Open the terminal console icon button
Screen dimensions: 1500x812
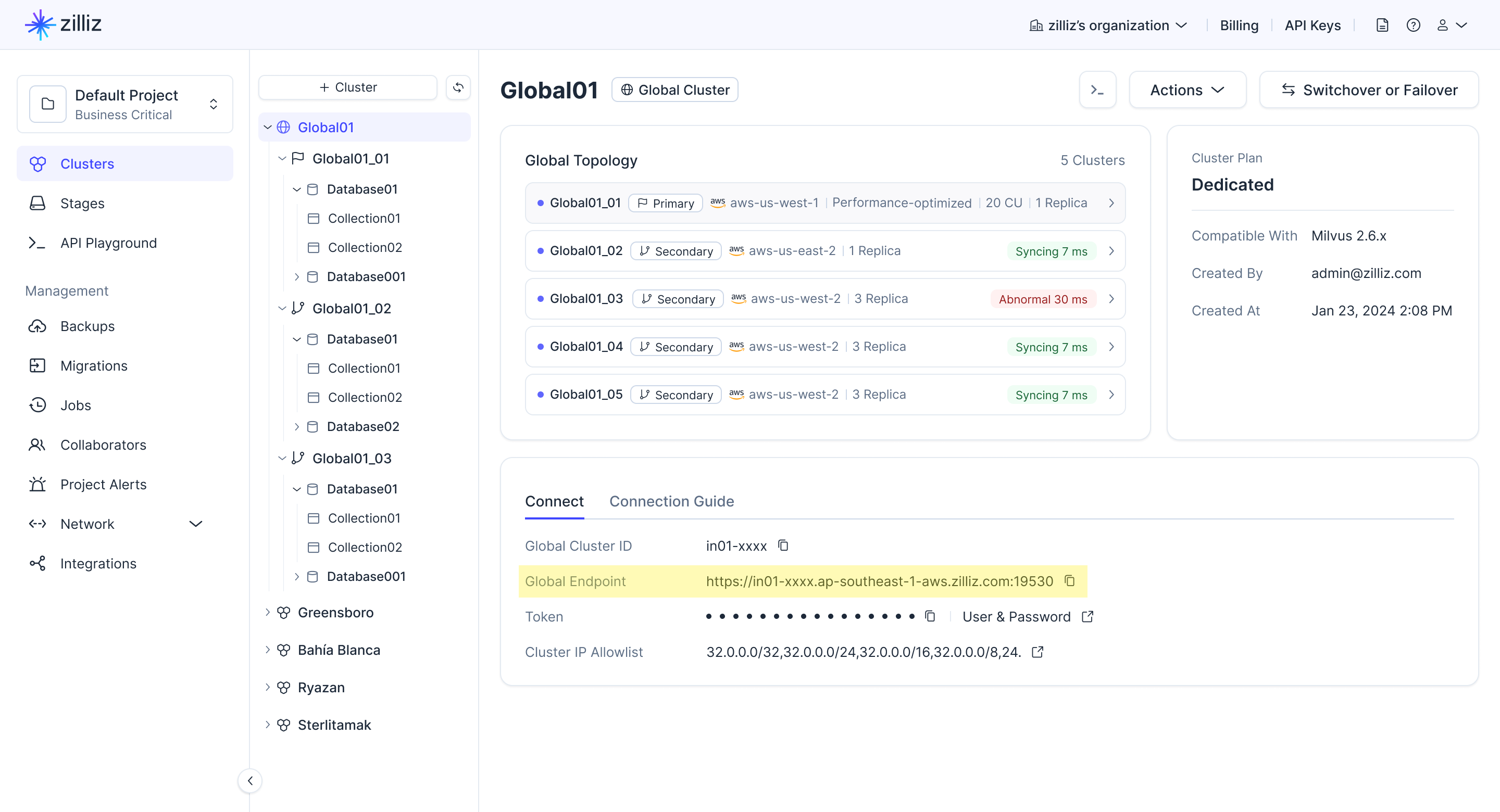[x=1097, y=90]
